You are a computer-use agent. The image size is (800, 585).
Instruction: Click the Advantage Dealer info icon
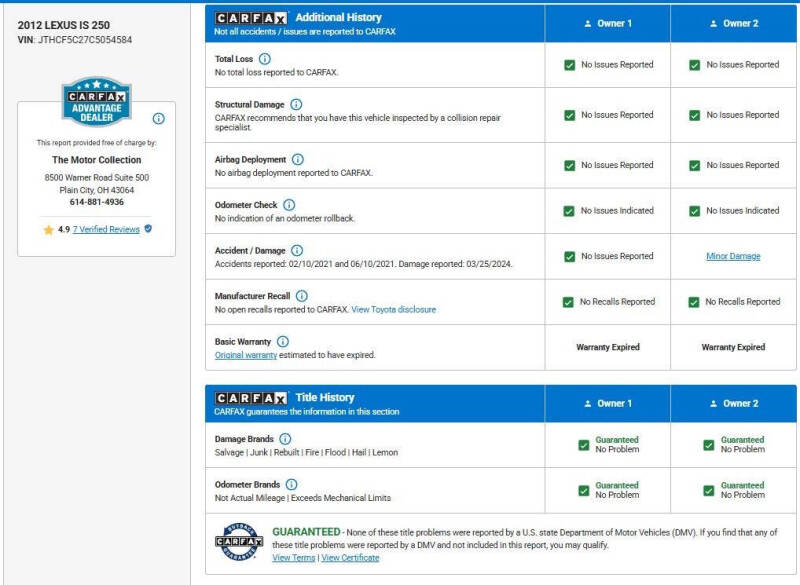pyautogui.click(x=159, y=118)
